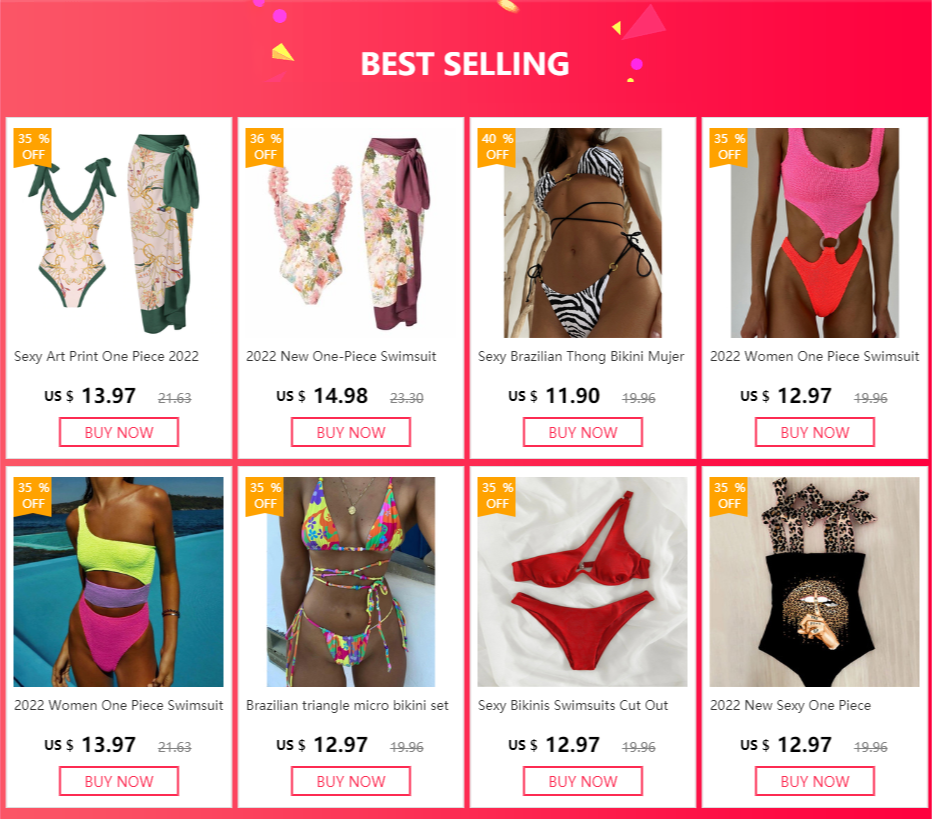The height and width of the screenshot is (819, 932).
Task: Click BUY NOW under Brazilian triangle micro bikini
Action: tap(351, 781)
